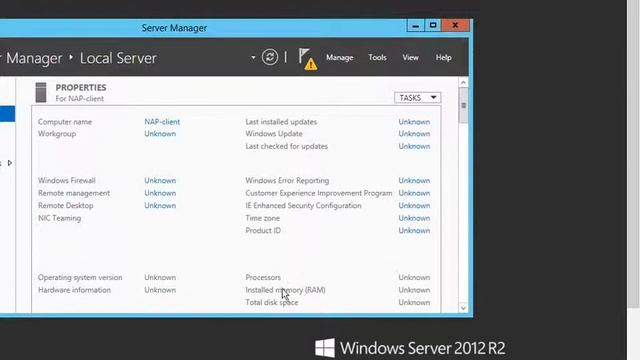Click the Processors label

click(x=263, y=278)
